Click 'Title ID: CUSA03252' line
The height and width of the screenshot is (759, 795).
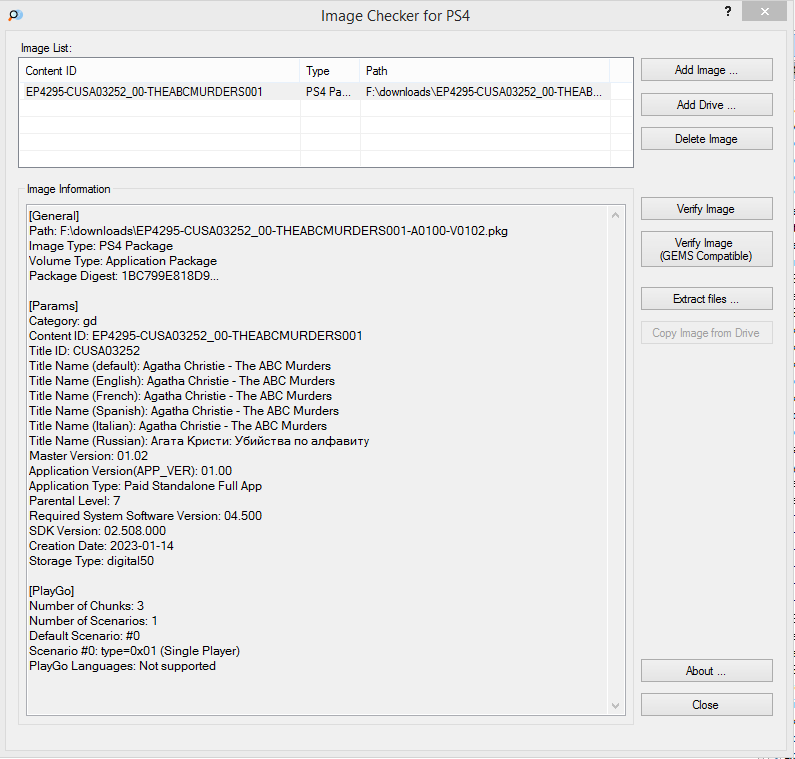[84, 351]
